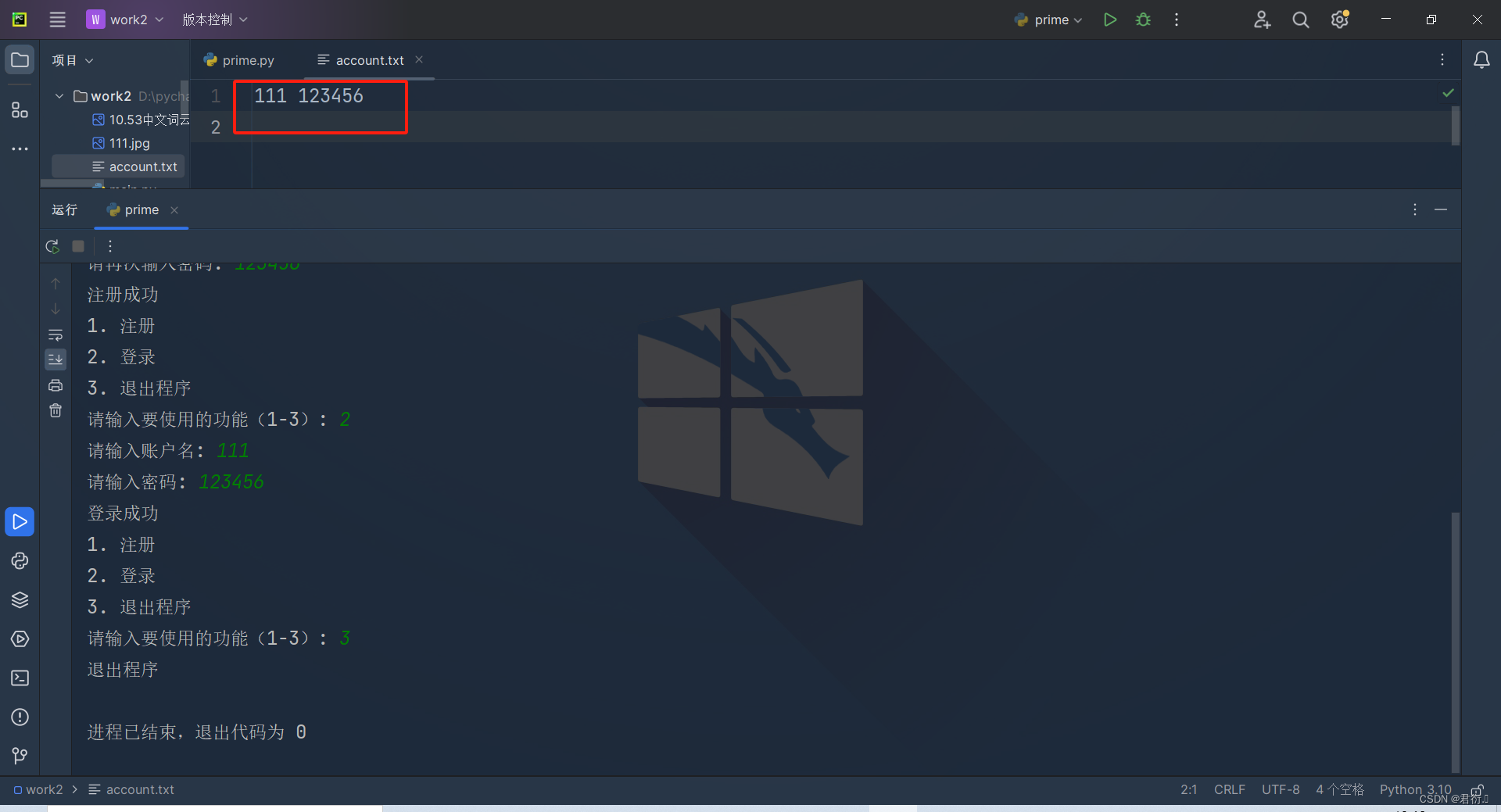Click line number 2 in gutter

click(x=216, y=127)
